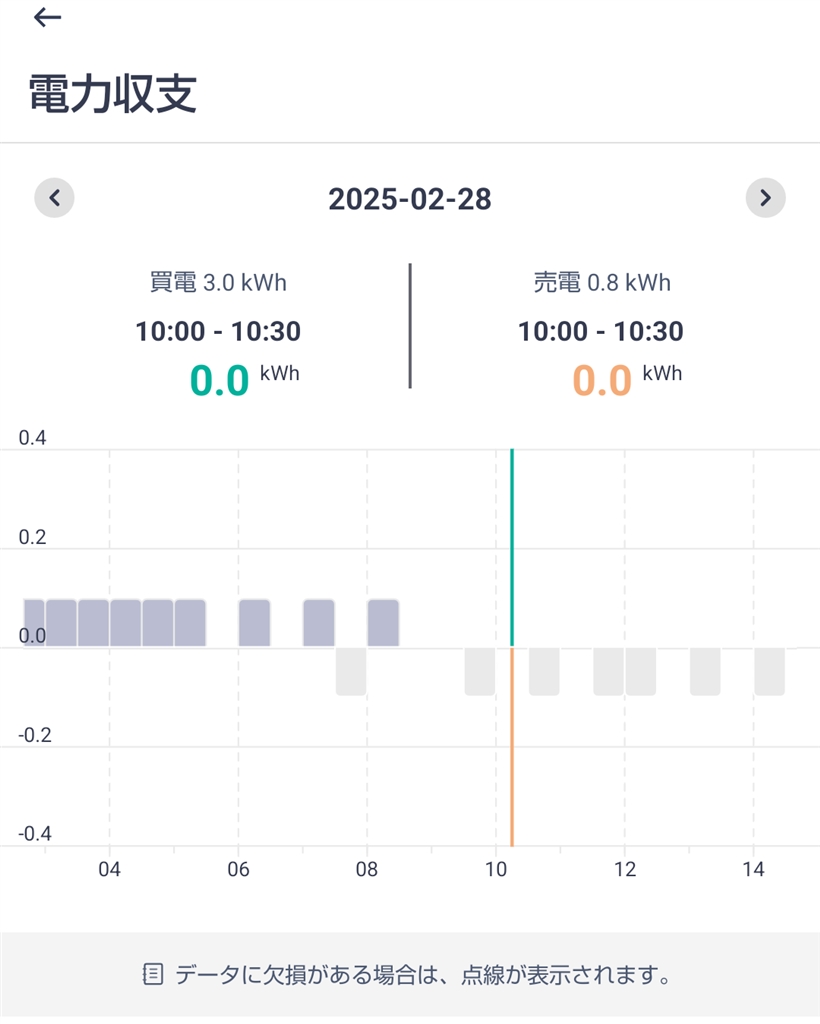Tap the gray sold bar after 14
The image size is (820, 1024).
tap(769, 671)
